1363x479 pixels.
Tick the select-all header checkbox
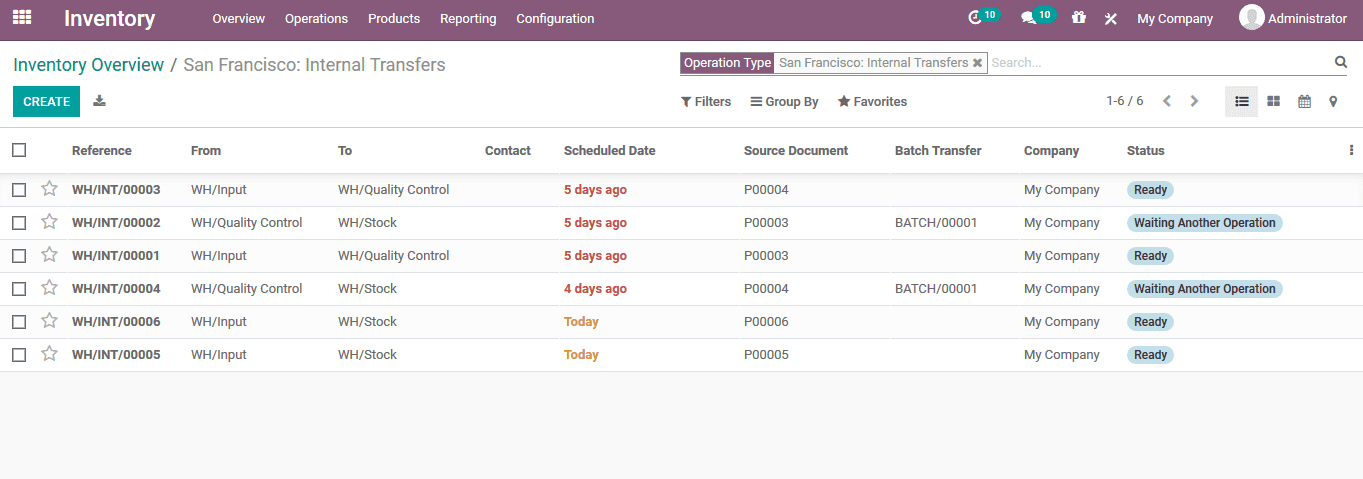(x=19, y=150)
